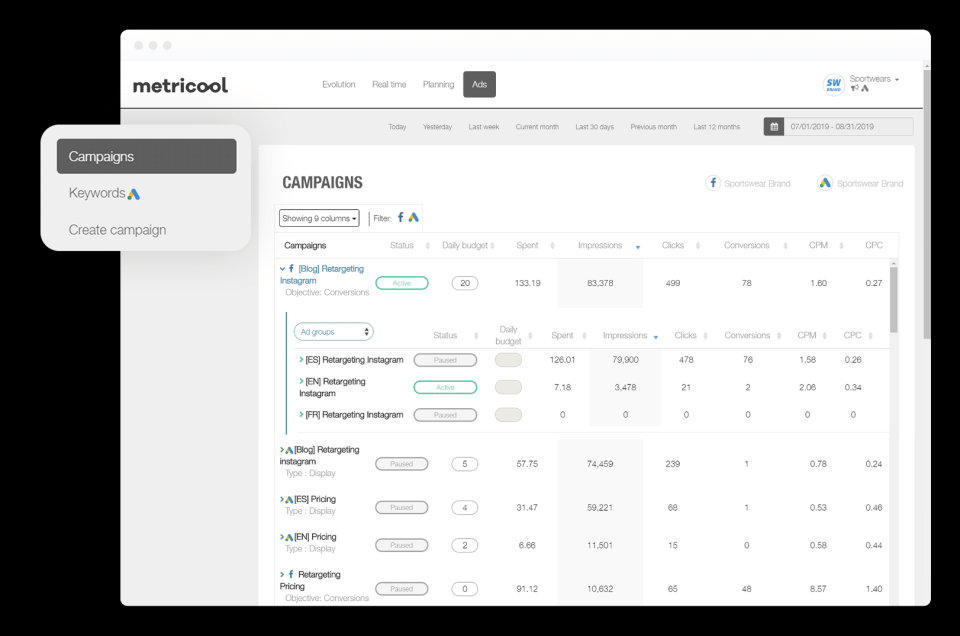Select the Yesterday date range

[437, 127]
